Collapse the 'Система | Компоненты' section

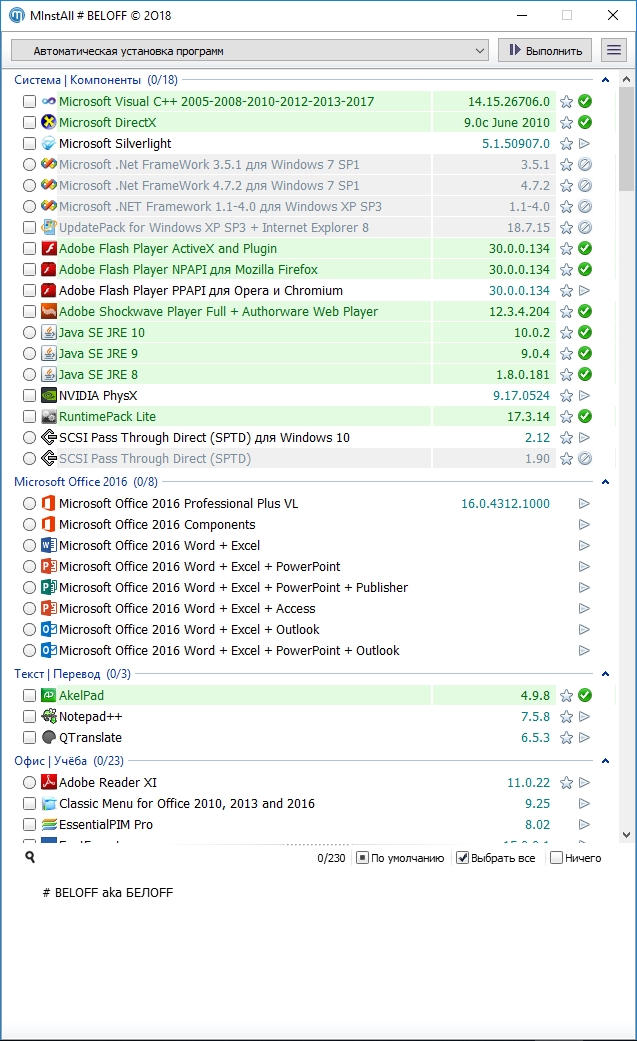(x=605, y=80)
